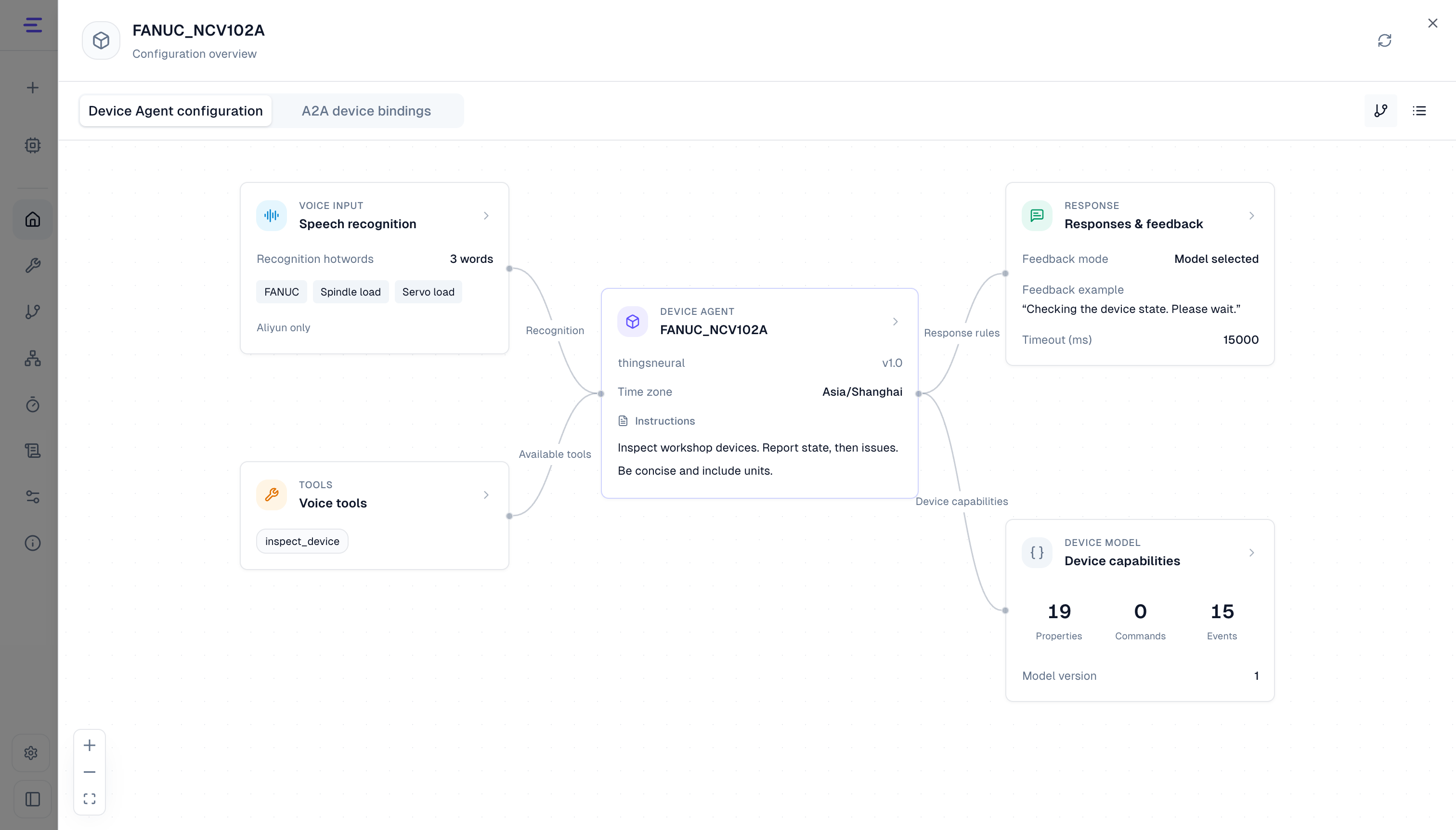Click the Asia/Shanghai time zone value
Screen dimensions: 1456x830
click(x=862, y=391)
